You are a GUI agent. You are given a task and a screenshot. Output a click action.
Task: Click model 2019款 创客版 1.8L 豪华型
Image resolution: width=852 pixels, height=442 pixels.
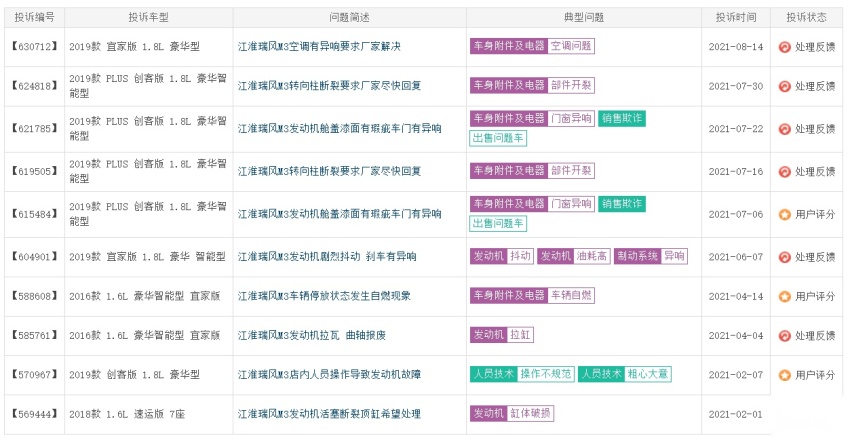(x=134, y=375)
